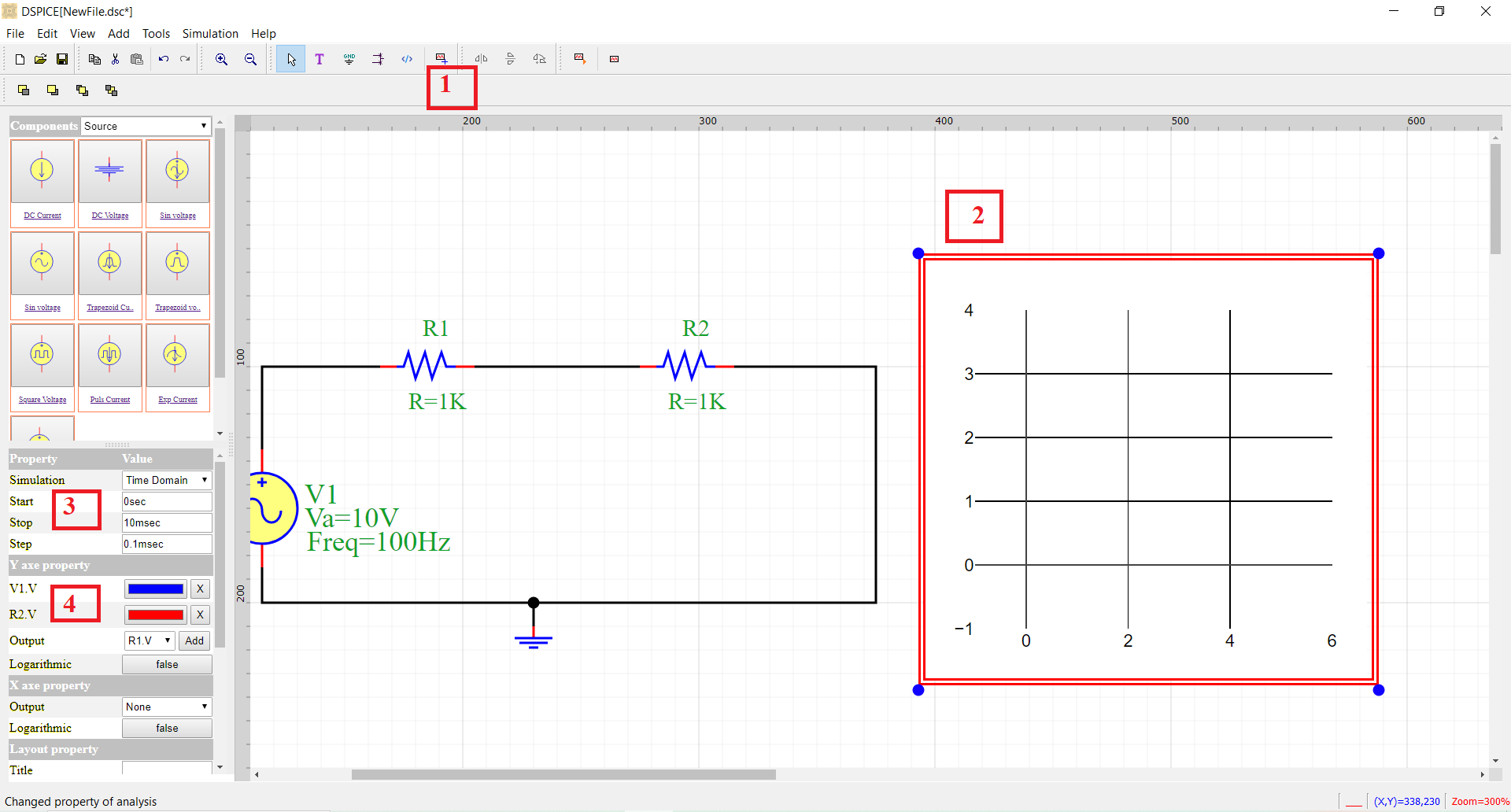
Task: Open the Simulation menu
Action: 210,33
